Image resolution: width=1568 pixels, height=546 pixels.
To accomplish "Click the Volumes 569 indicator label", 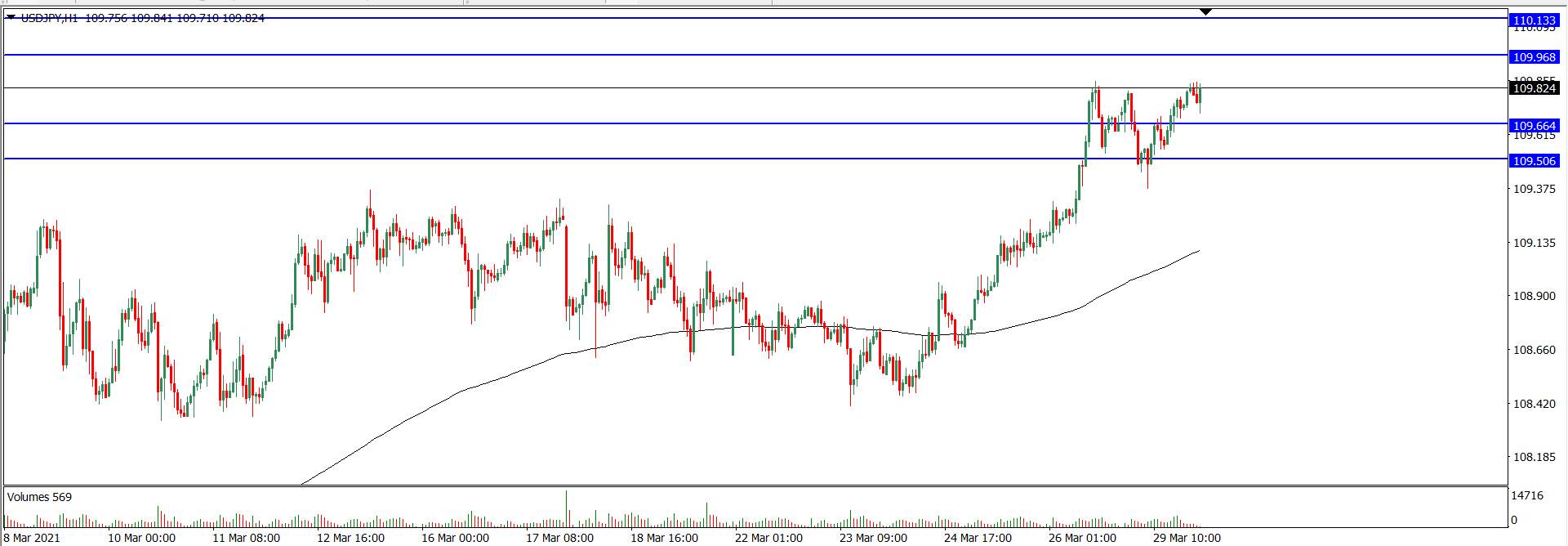I will 39,497.
